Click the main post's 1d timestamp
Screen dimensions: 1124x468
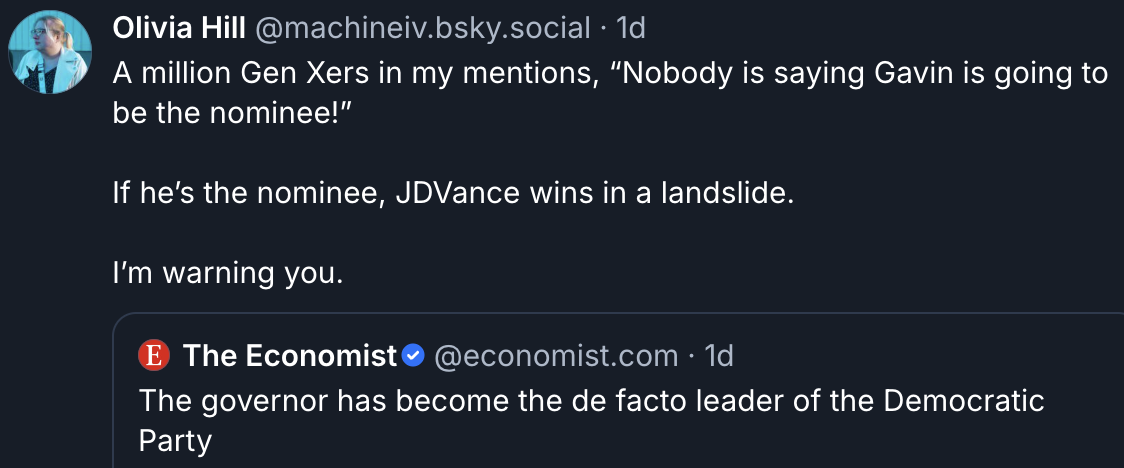tap(631, 29)
